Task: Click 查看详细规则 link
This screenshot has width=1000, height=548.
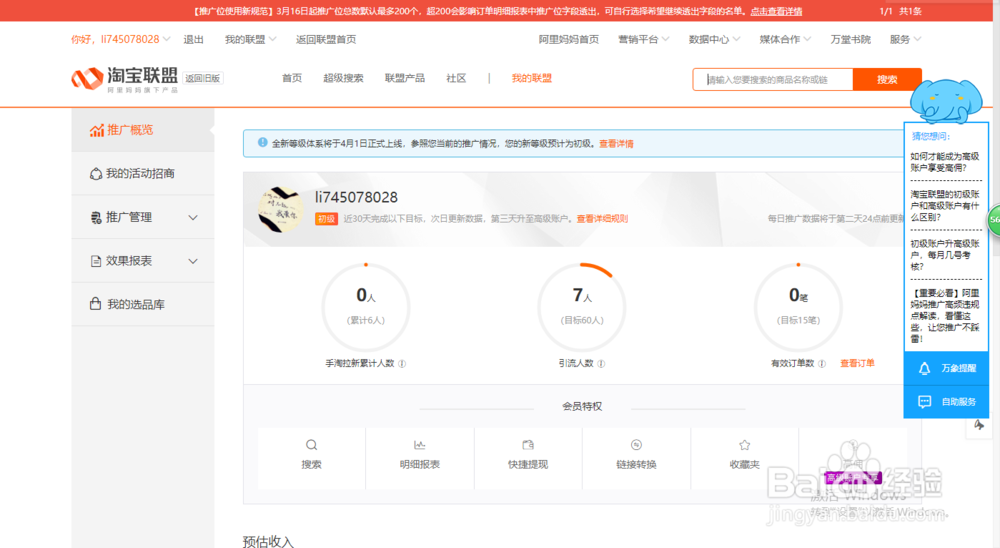Action: click(602, 219)
